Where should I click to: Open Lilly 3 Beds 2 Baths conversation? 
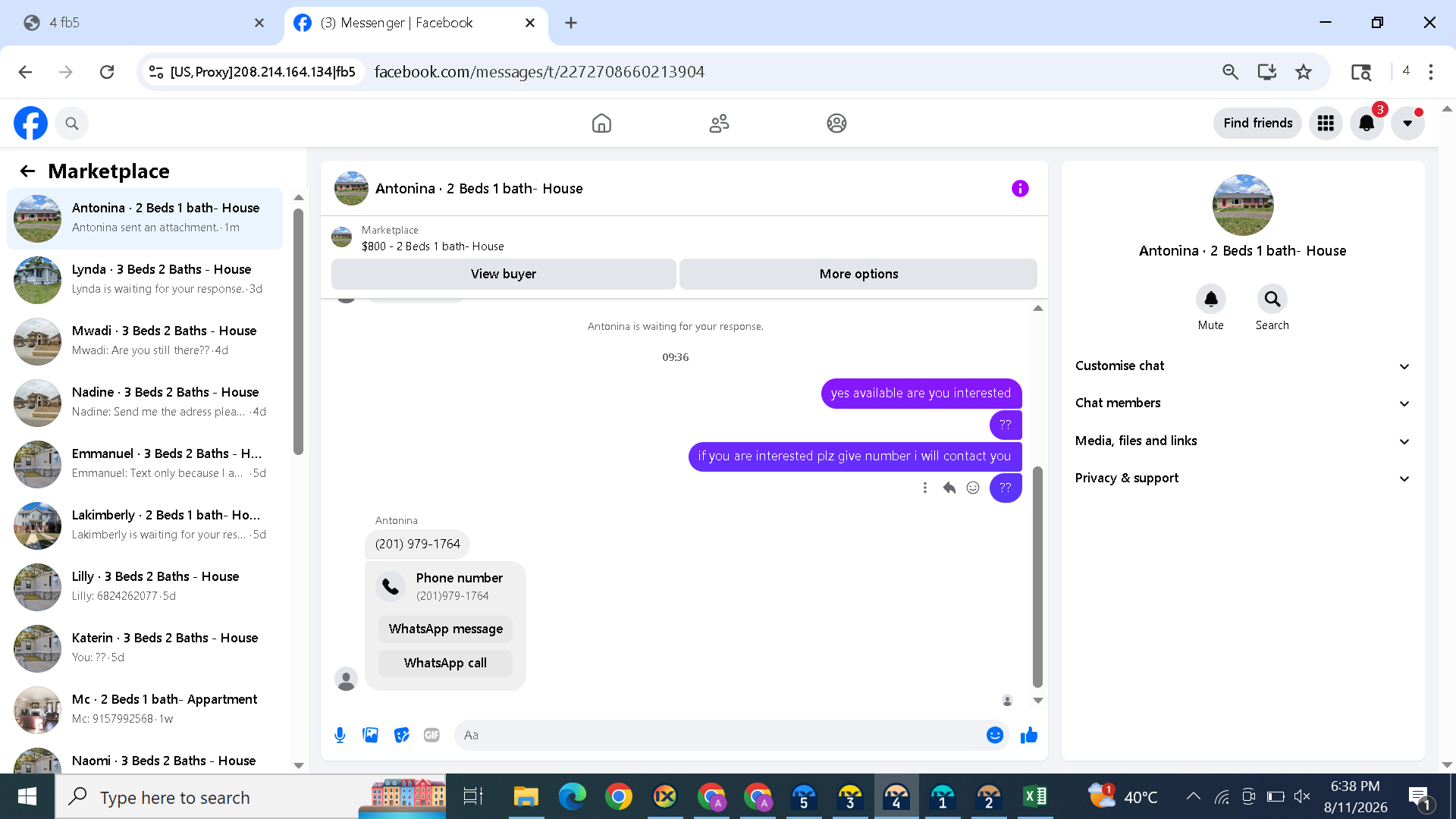(145, 587)
